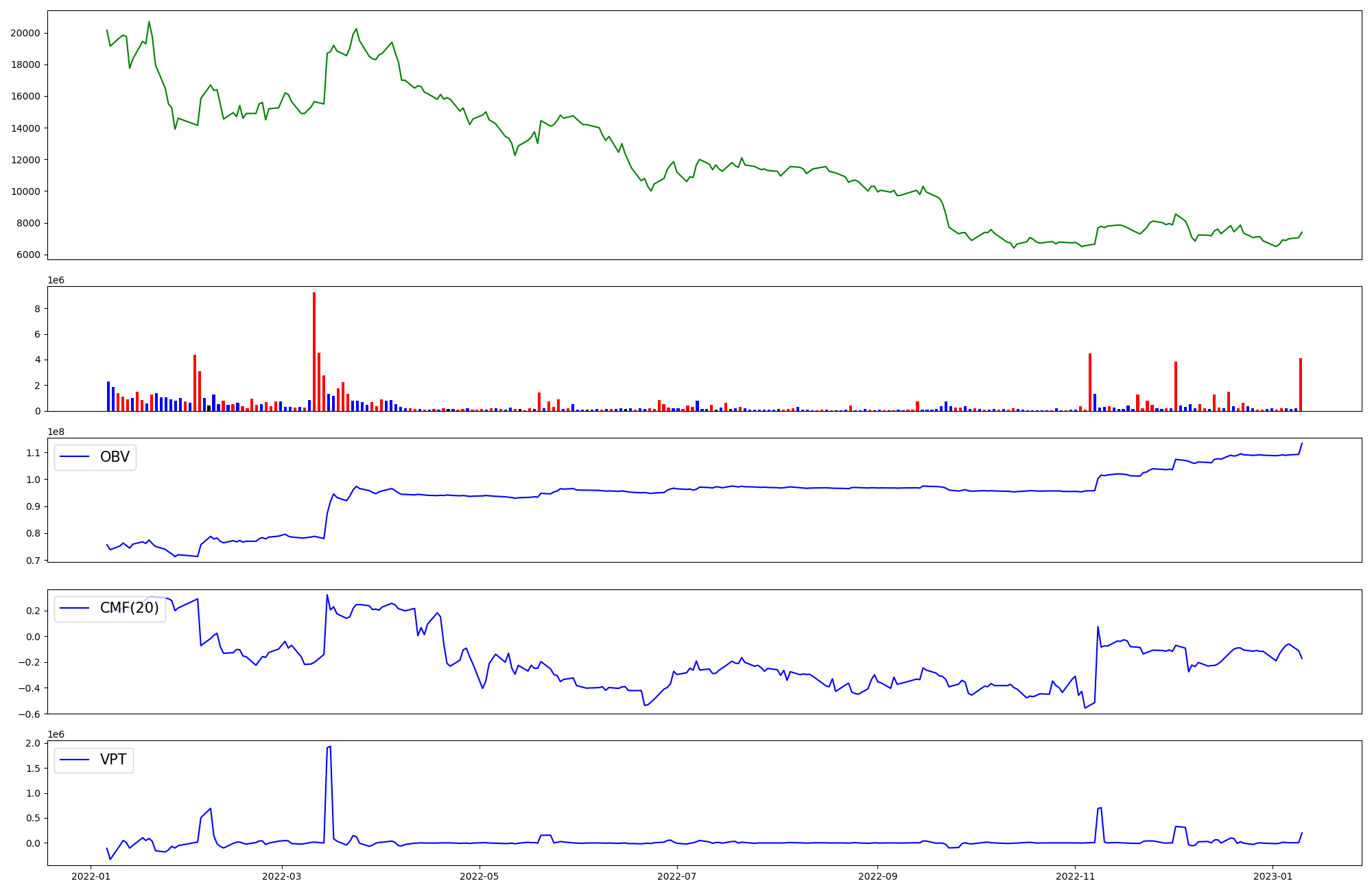
Task: Click the VPT legend label
Action: point(113,760)
